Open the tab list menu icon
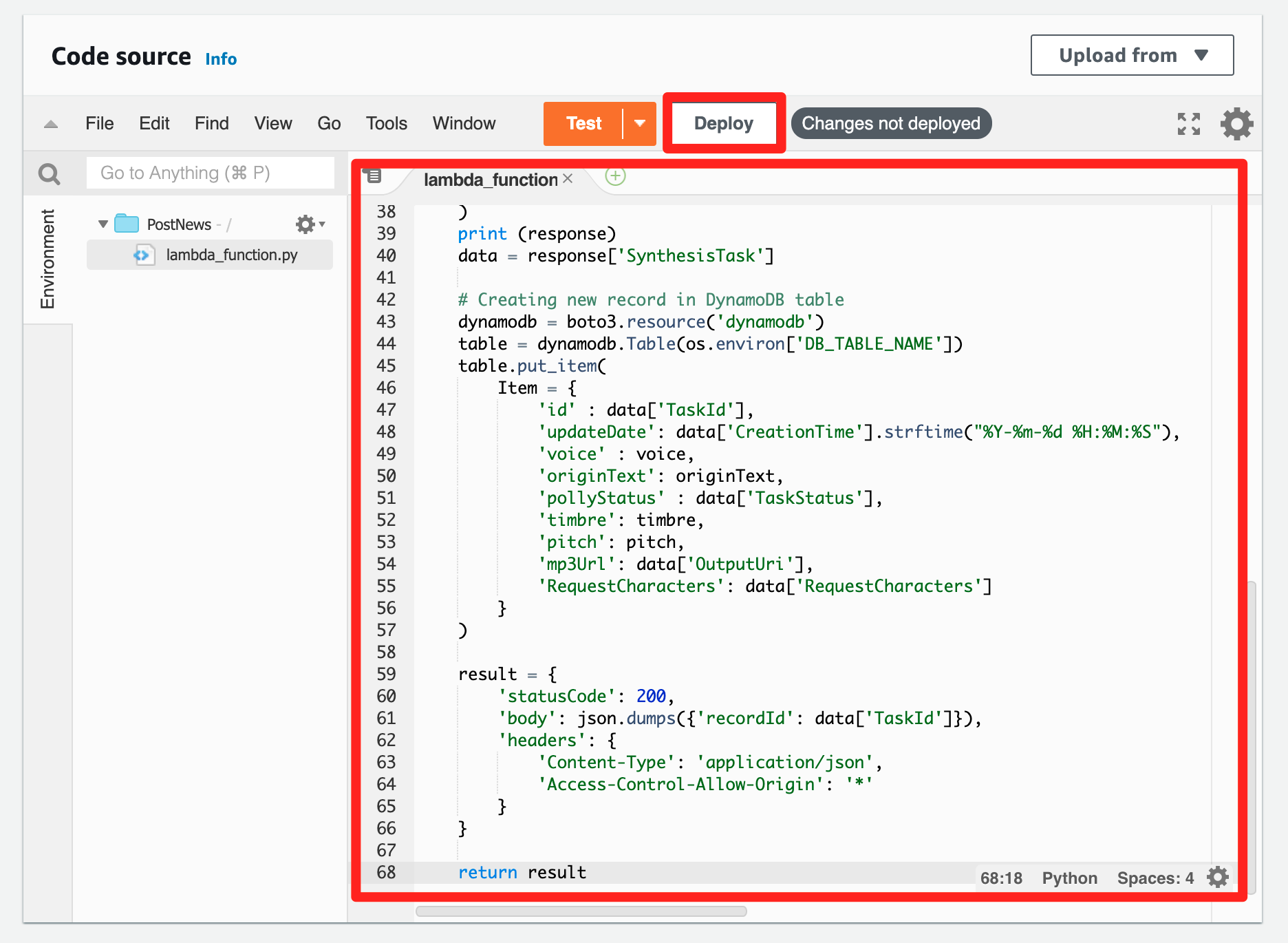Image resolution: width=1288 pixels, height=943 pixels. click(373, 176)
